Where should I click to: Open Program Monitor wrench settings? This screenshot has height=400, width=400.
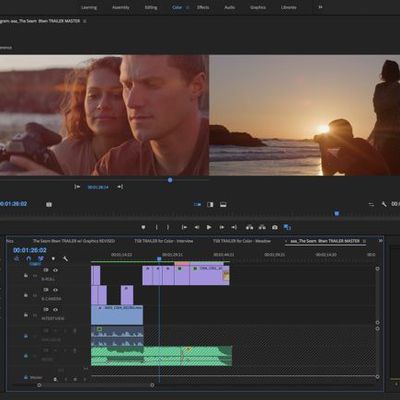(384, 204)
